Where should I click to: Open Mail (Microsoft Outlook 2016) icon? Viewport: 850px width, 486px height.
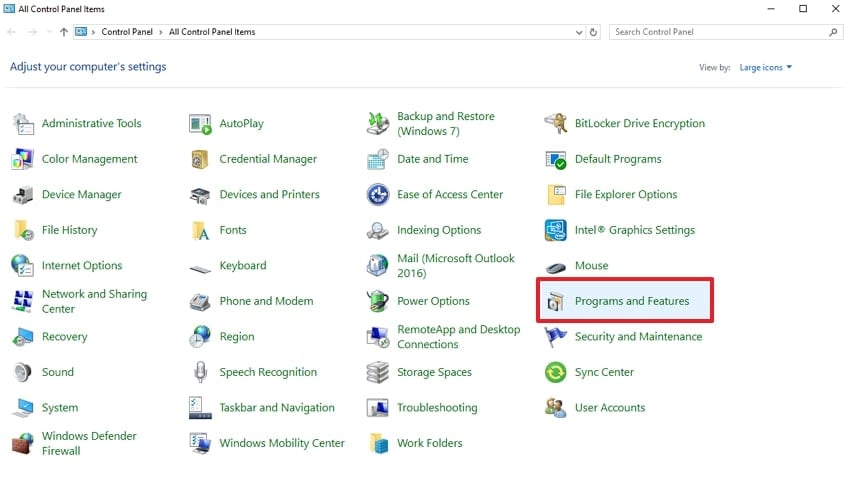tap(378, 265)
